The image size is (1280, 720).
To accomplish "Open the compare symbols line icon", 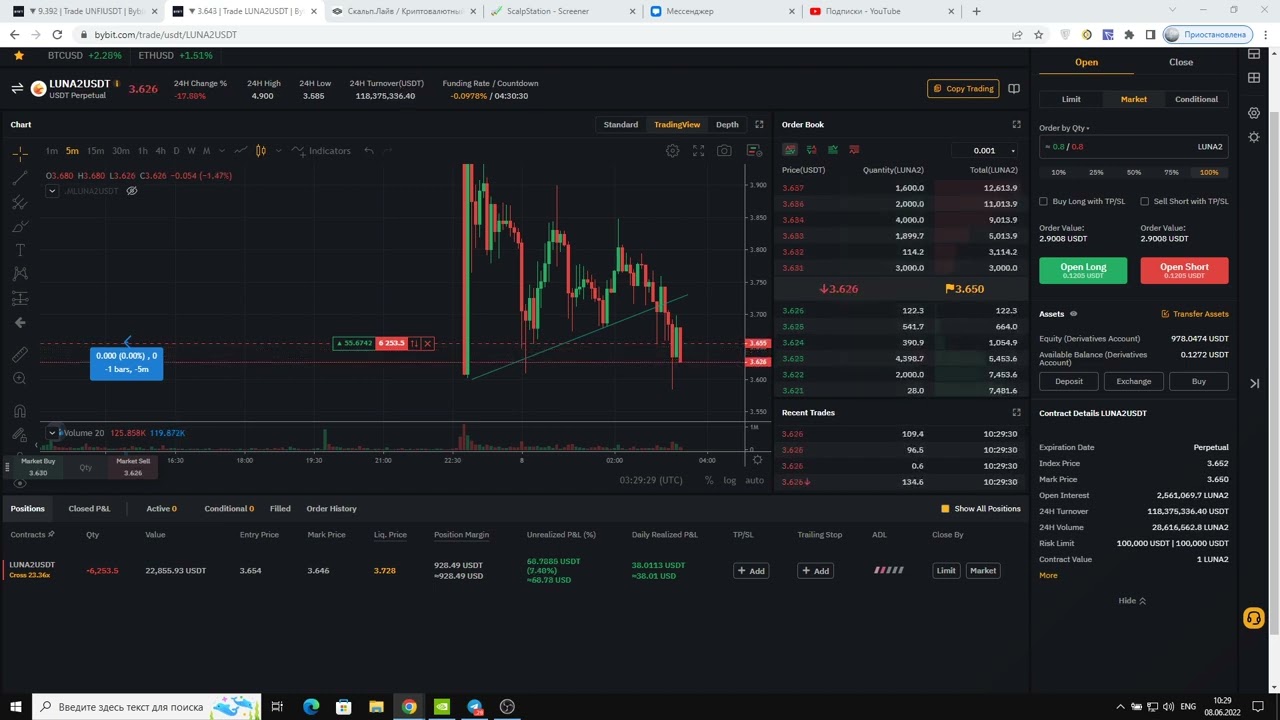I will [240, 151].
